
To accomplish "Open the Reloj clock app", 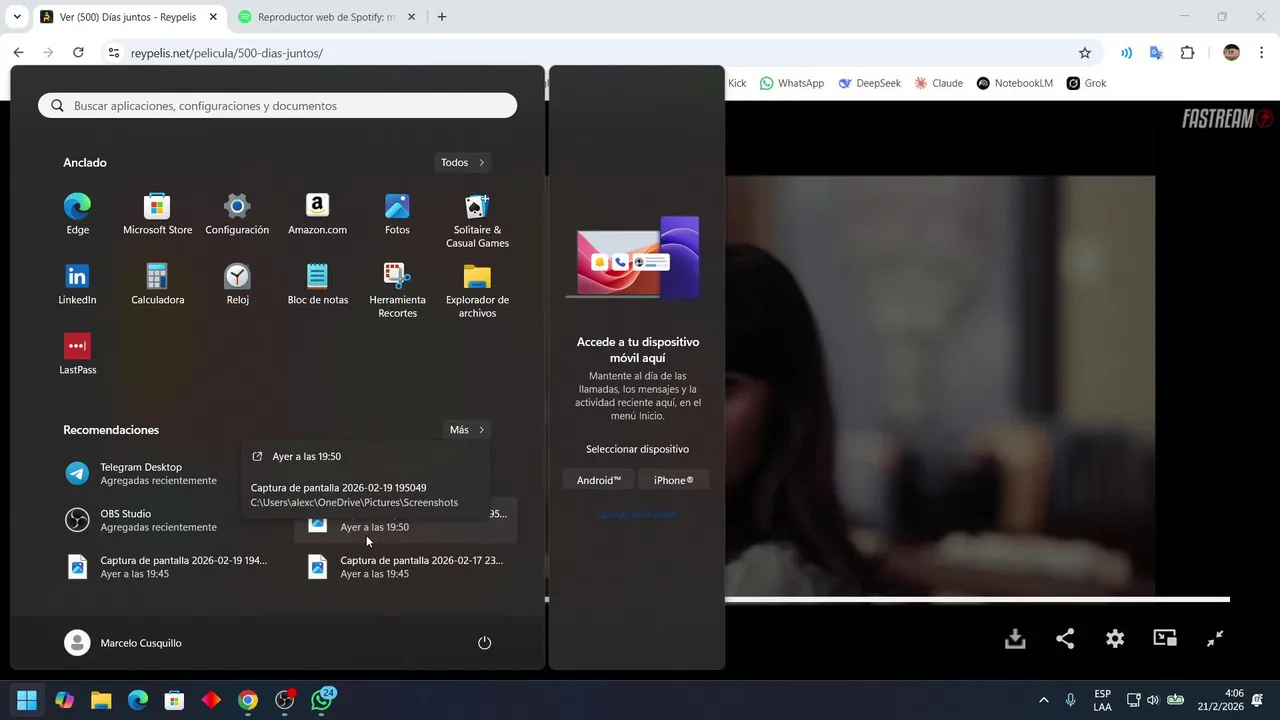I will 237,285.
